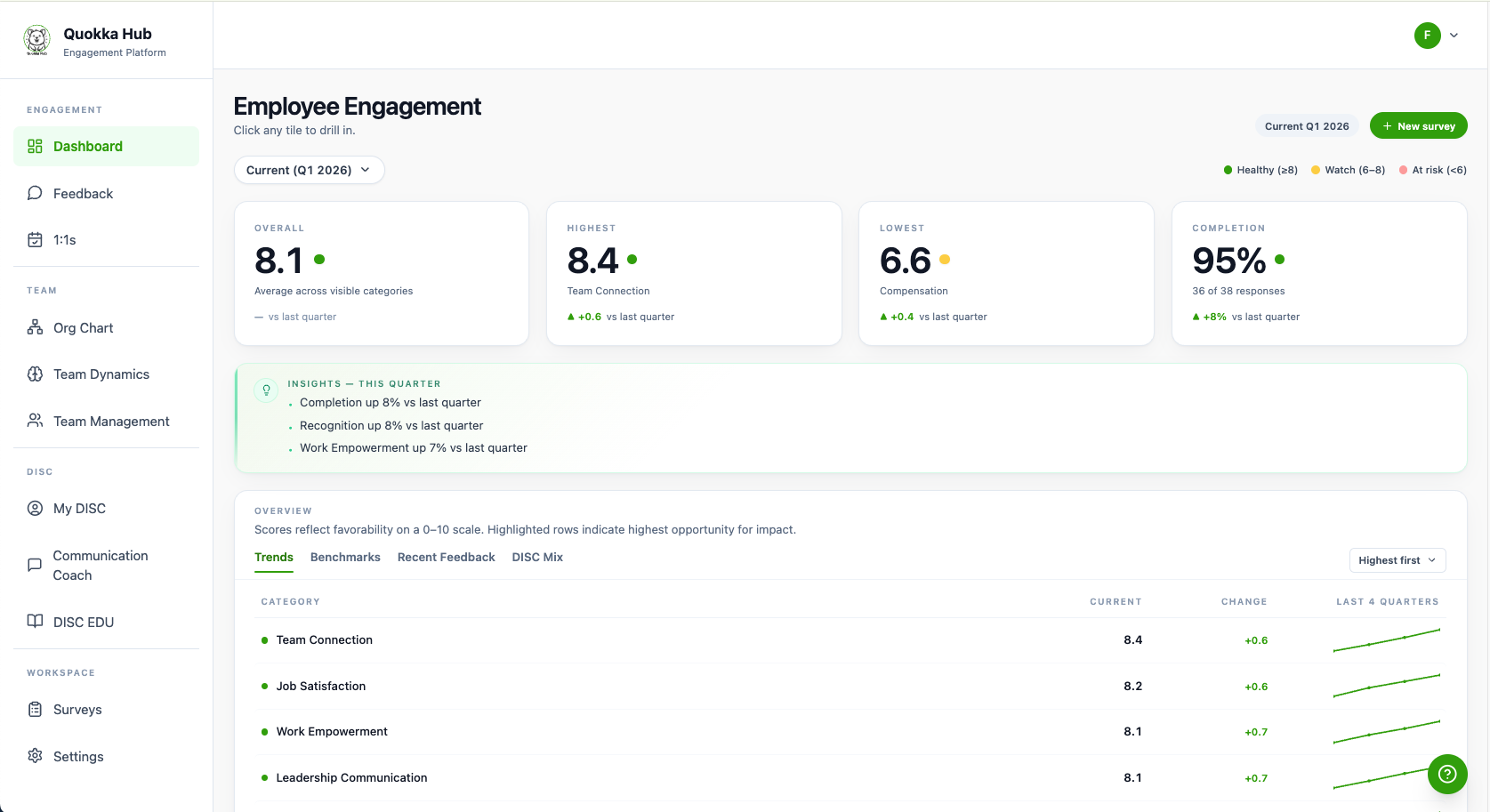This screenshot has width=1490, height=812.
Task: Open the user account menu chevron
Action: tap(1454, 36)
